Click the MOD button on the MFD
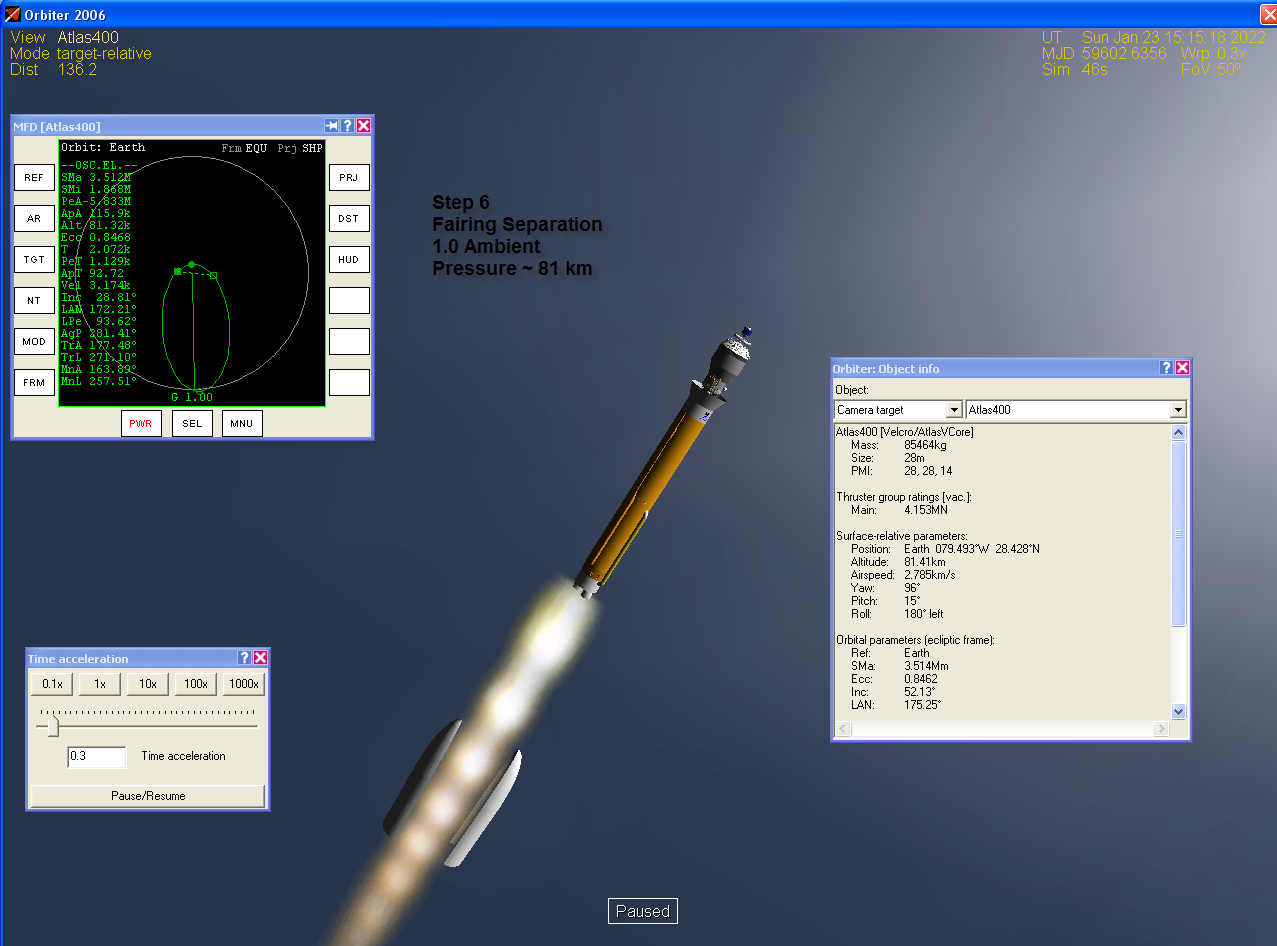Screen dimensions: 1277x946 [x=34, y=341]
